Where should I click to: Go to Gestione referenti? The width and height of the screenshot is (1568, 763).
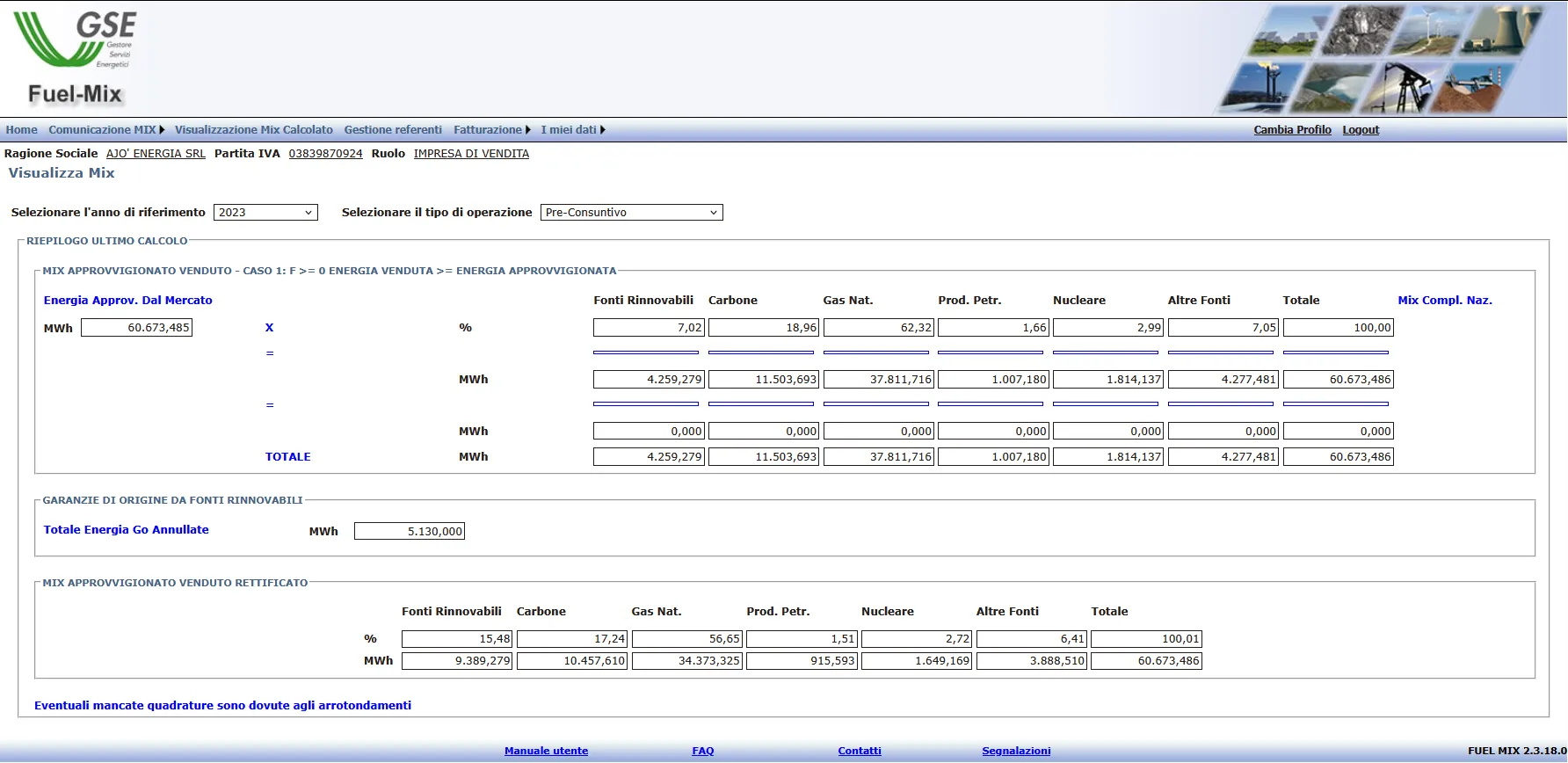(x=393, y=130)
